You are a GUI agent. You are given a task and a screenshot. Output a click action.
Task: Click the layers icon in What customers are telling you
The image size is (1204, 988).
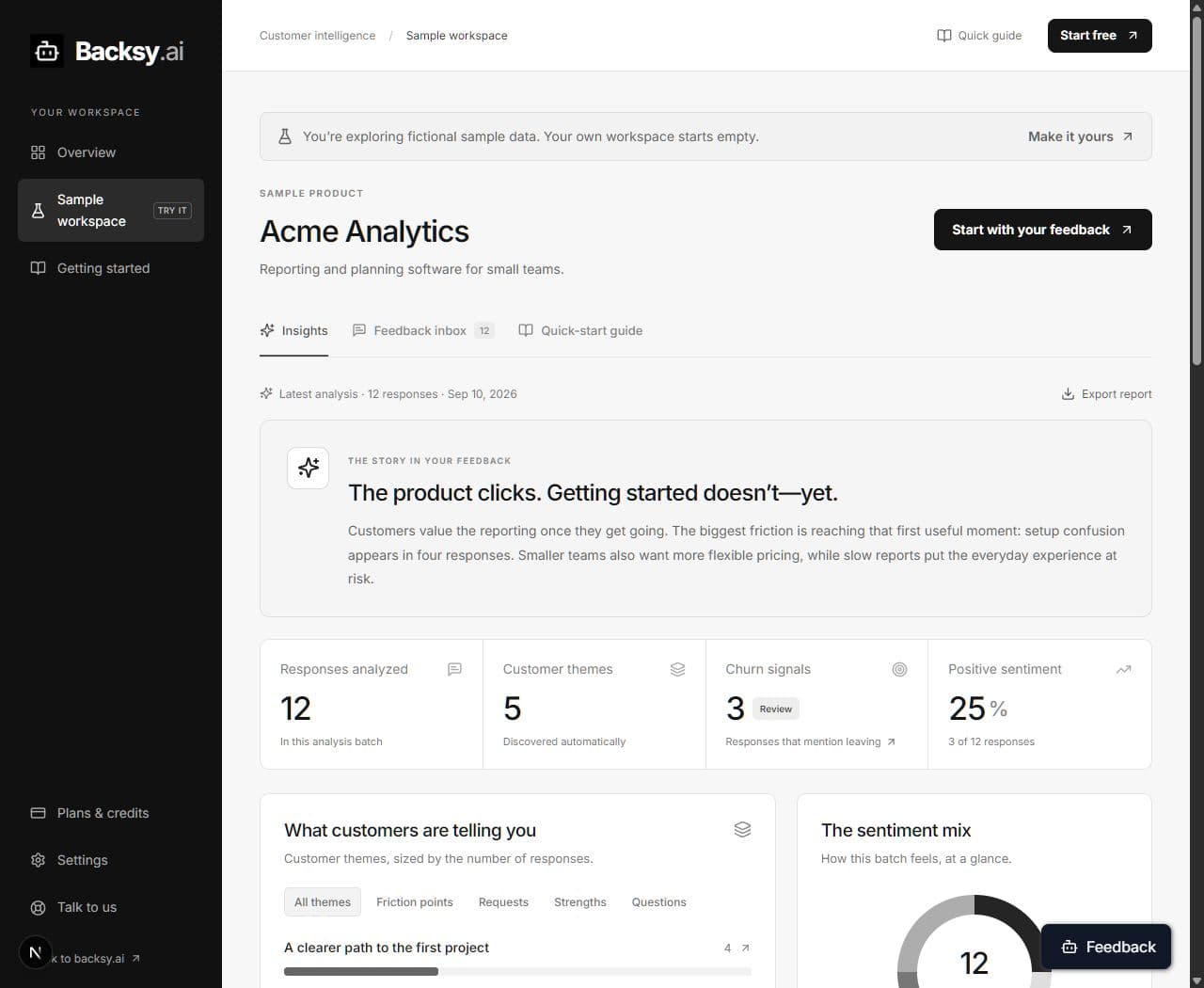[742, 829]
